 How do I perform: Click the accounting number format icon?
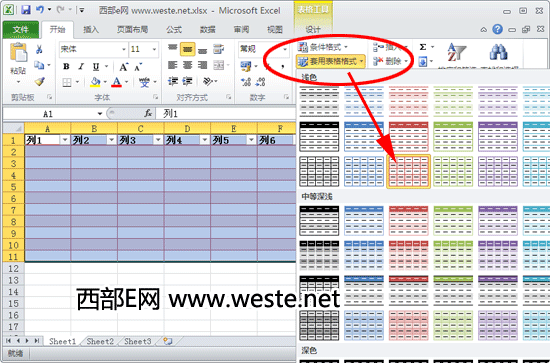246,66
